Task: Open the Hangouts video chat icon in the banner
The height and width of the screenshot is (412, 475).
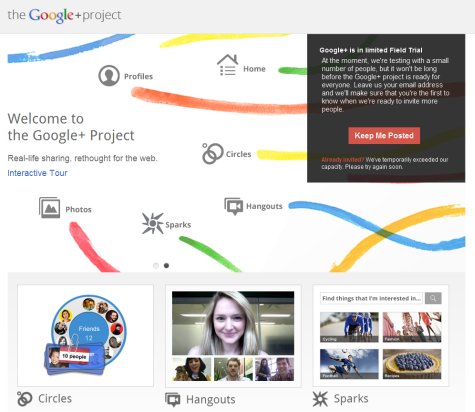Action: tap(233, 206)
